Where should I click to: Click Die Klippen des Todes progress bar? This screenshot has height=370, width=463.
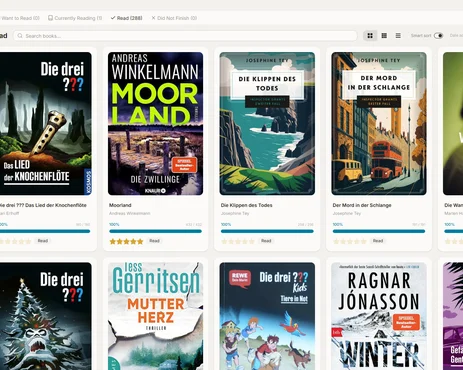point(267,231)
